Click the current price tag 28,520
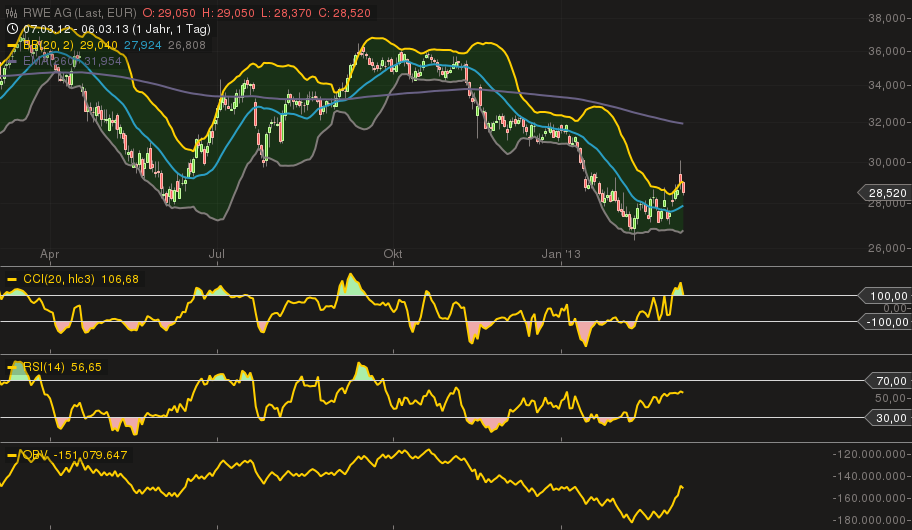 pos(884,193)
